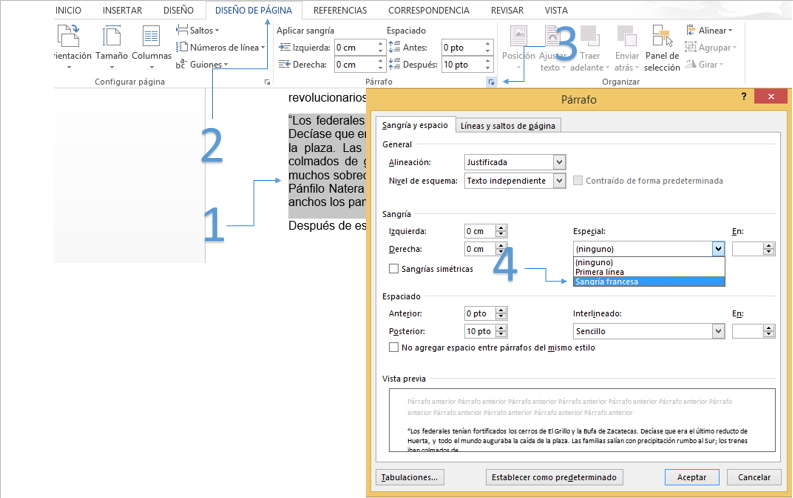The image size is (793, 498).
Task: Open the Saltos breaks menu
Action: click(200, 31)
